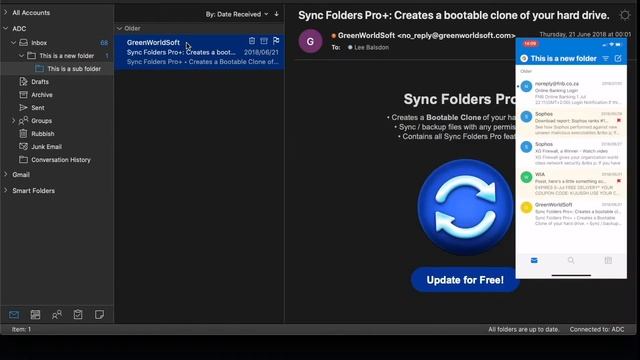
Task: Tap the phone's bottom search icon
Action: [571, 260]
